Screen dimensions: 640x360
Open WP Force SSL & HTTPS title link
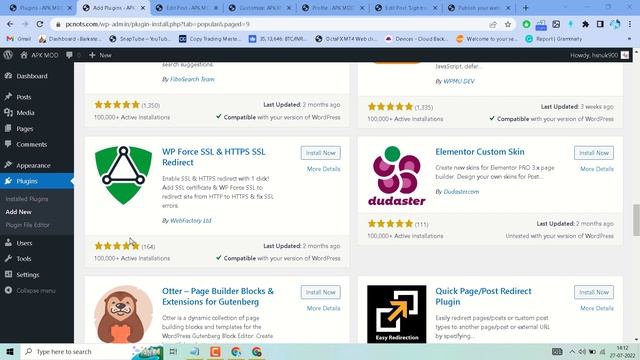pos(213,157)
